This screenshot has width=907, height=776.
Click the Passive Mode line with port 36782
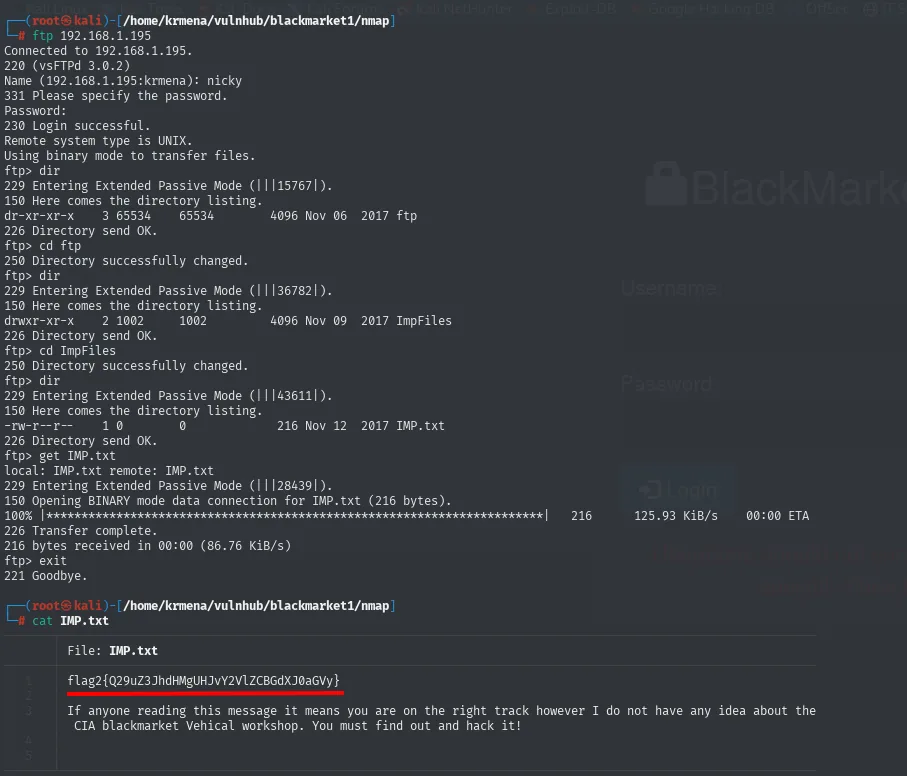pyautogui.click(x=168, y=291)
